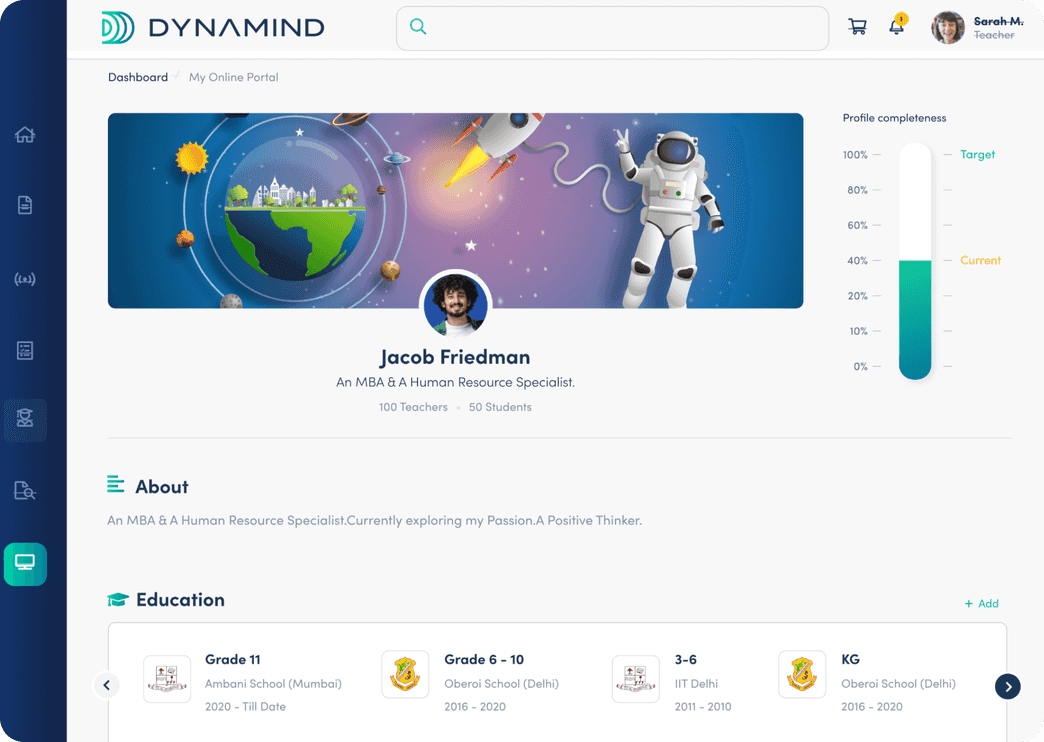This screenshot has width=1044, height=742.
Task: Navigate to Dashboard via the breadcrumb
Action: [138, 77]
